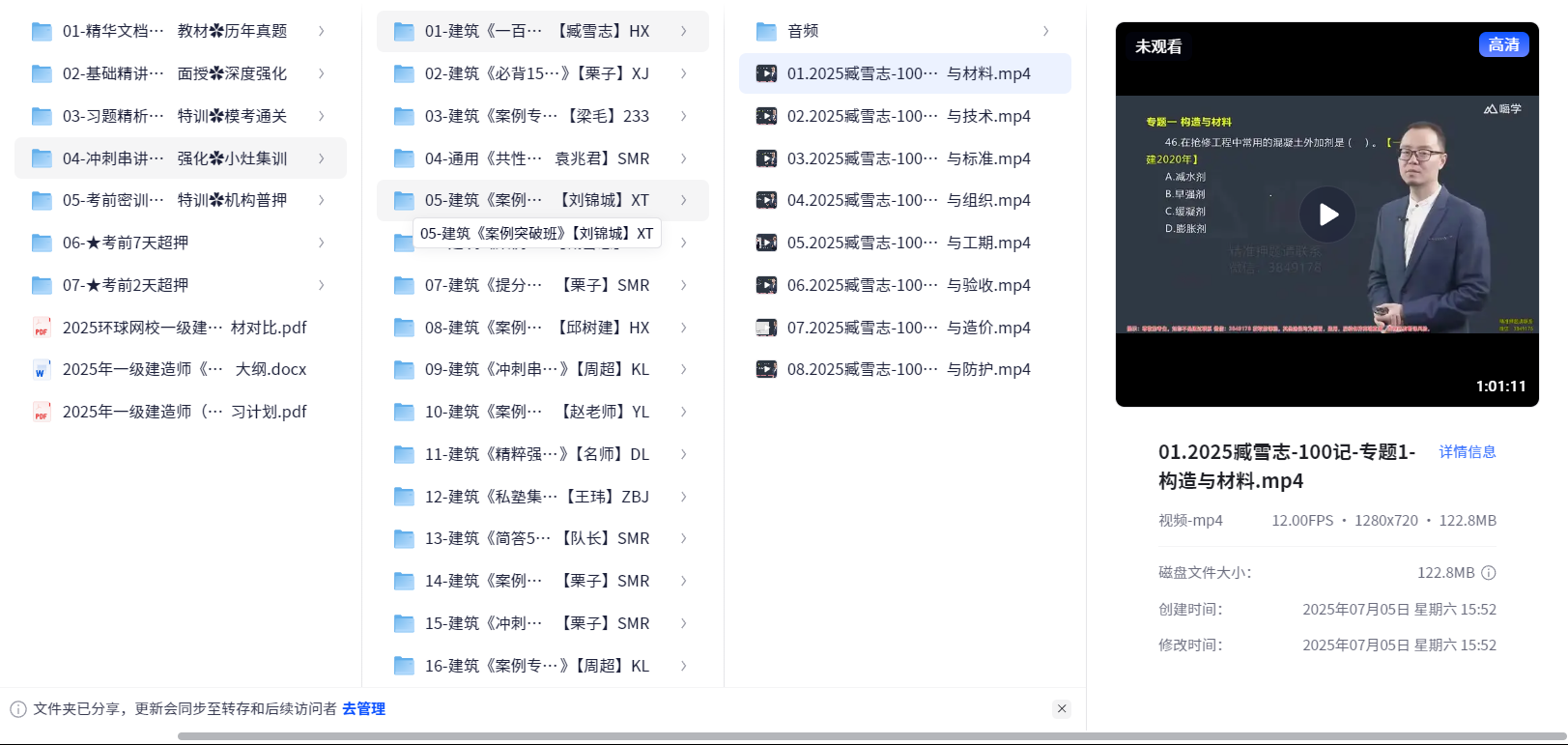Click video icon of 05.2025臧雪志 与工期.mp4
Viewport: 1568px width, 745px height.
[x=766, y=243]
